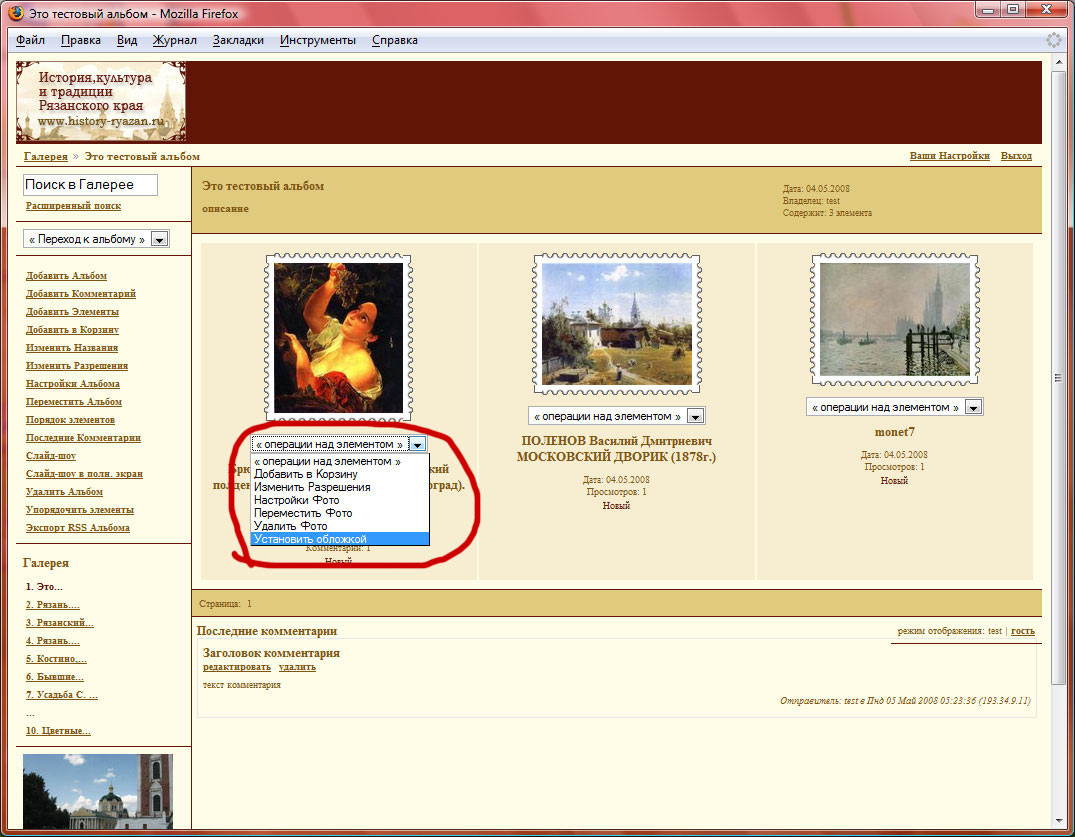Image resolution: width=1075 pixels, height=837 pixels.
Task: Open the monet7 painting thumbnail
Action: [895, 319]
